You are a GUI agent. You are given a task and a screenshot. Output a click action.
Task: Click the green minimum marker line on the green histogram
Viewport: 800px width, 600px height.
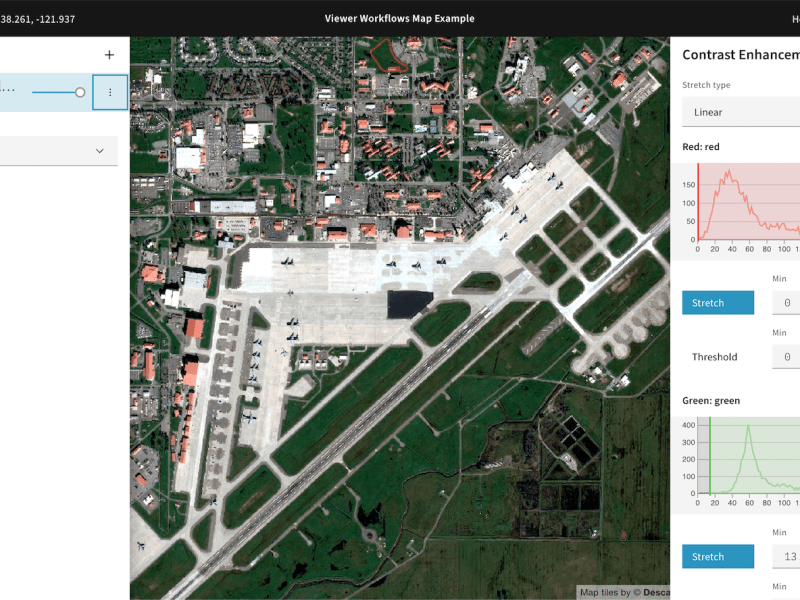pyautogui.click(x=710, y=458)
